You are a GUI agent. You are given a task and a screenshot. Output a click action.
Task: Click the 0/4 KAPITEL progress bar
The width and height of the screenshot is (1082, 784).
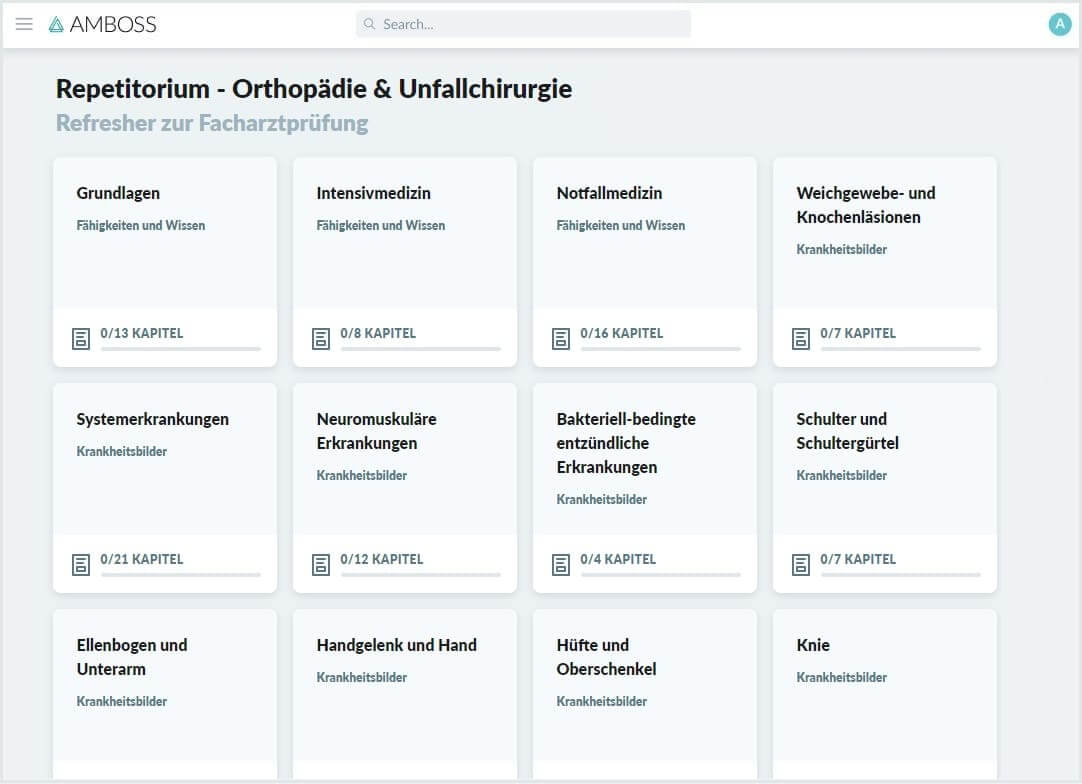[x=661, y=575]
